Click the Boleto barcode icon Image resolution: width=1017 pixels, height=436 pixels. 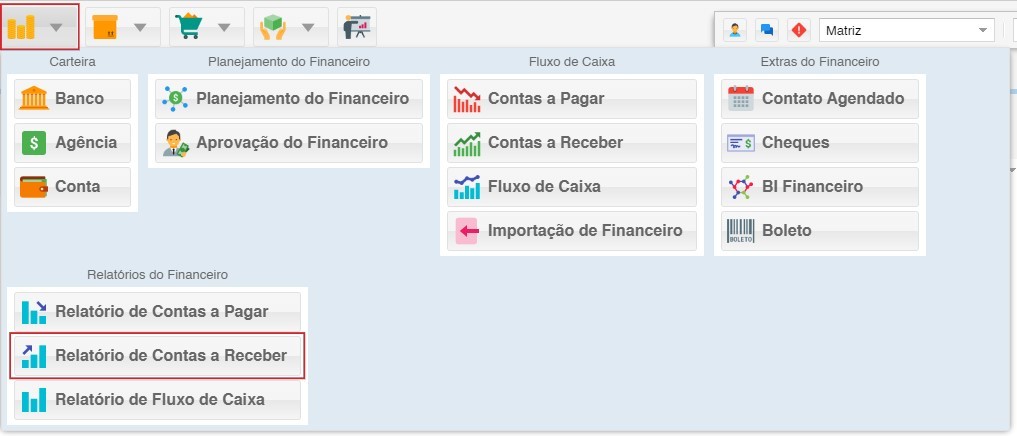click(x=740, y=231)
